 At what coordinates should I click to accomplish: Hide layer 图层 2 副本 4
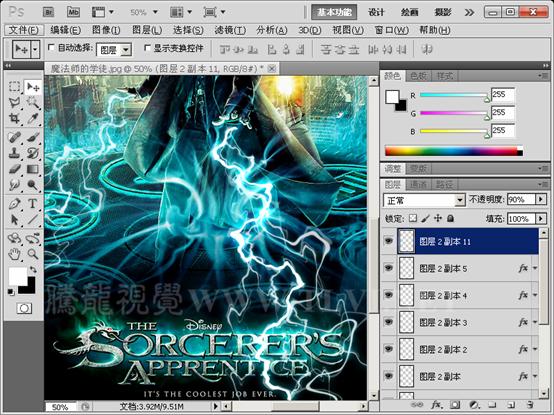pyautogui.click(x=389, y=295)
